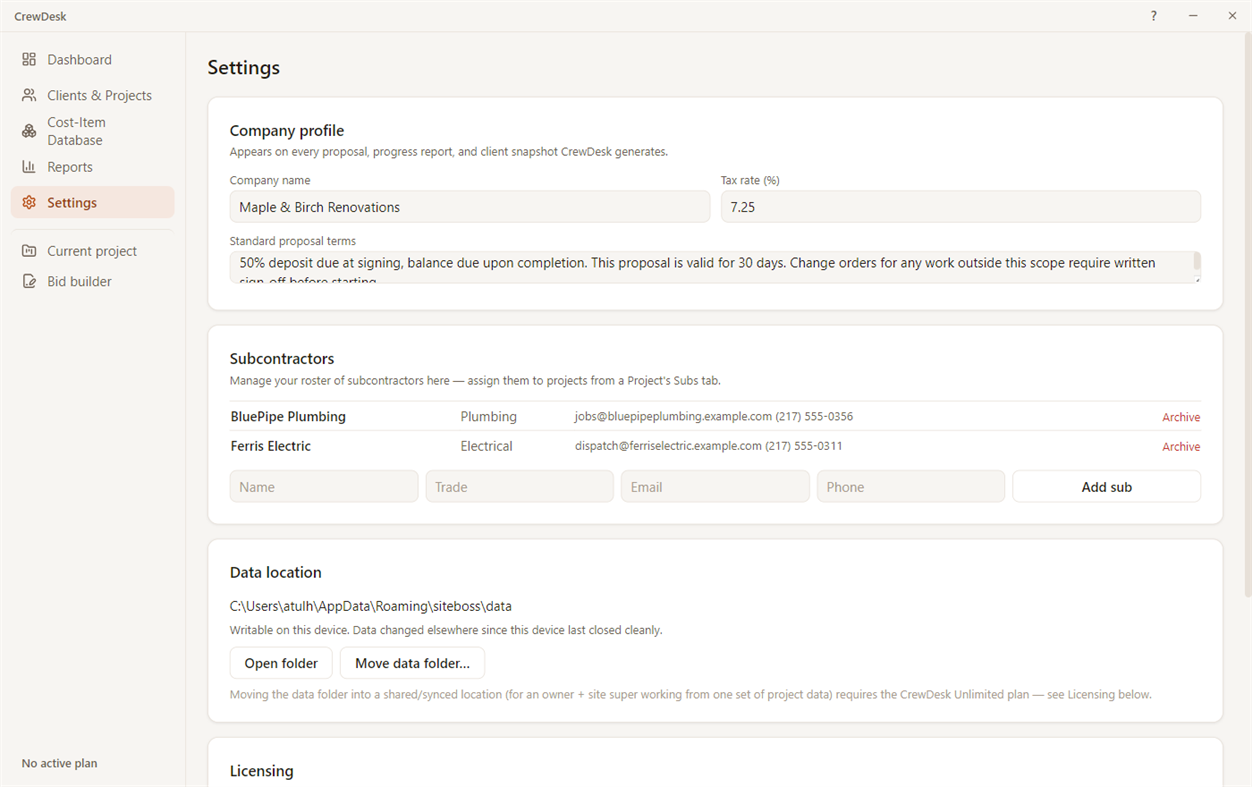
Task: Click the Clients & Projects people icon
Action: [29, 95]
